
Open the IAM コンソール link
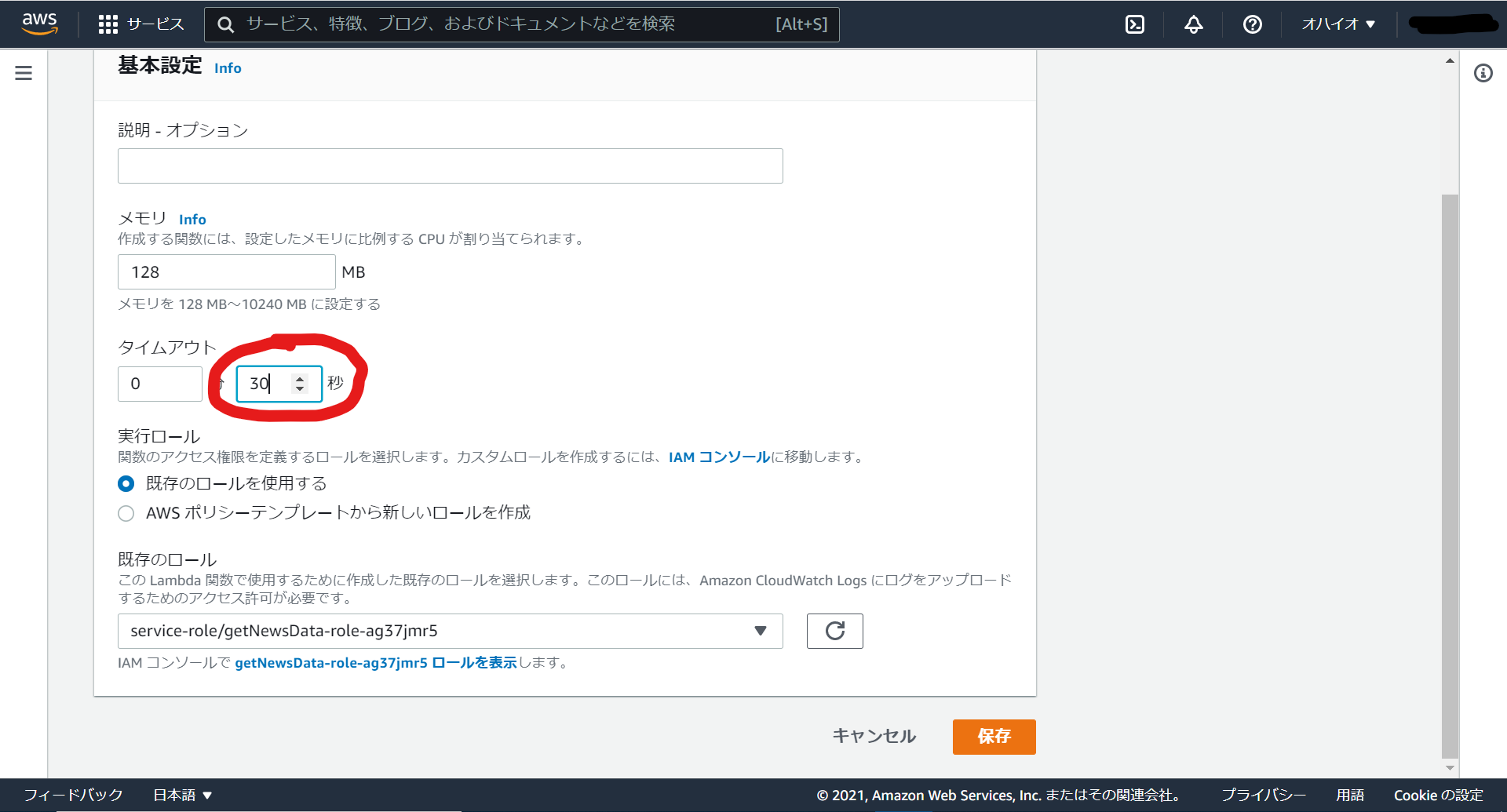(719, 457)
